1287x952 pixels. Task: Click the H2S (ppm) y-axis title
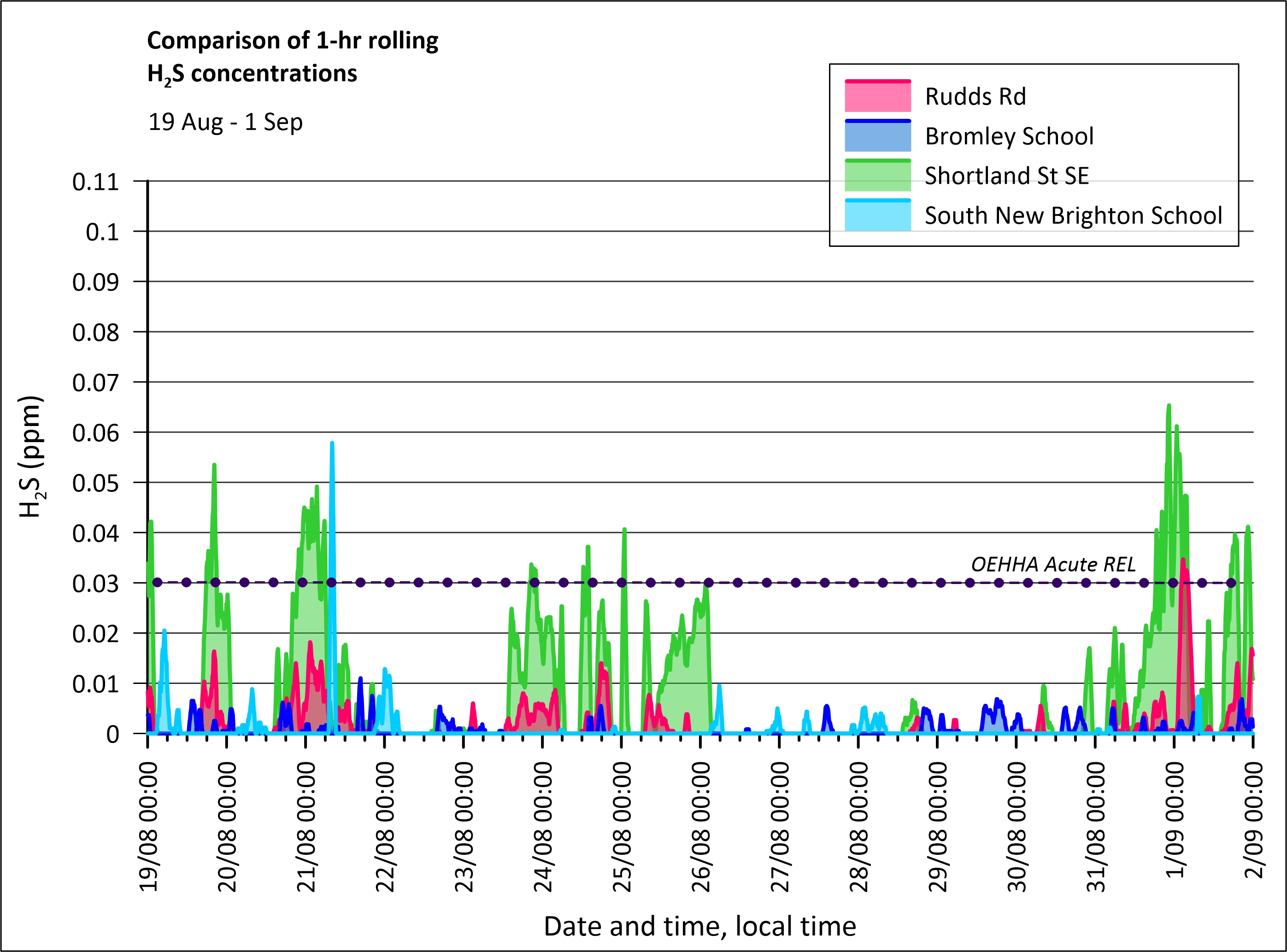(x=30, y=456)
